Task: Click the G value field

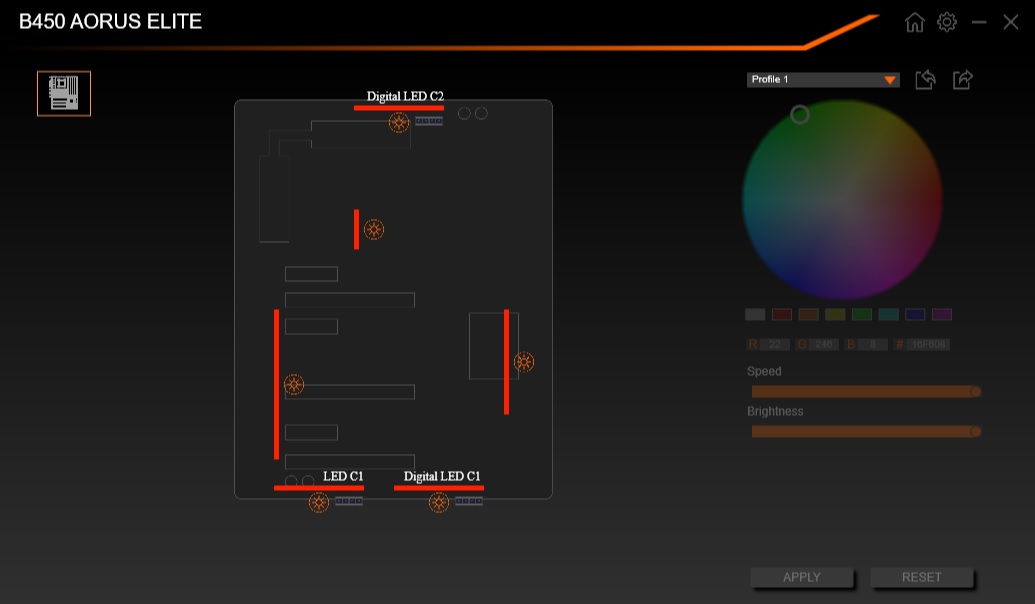Action: [x=824, y=344]
